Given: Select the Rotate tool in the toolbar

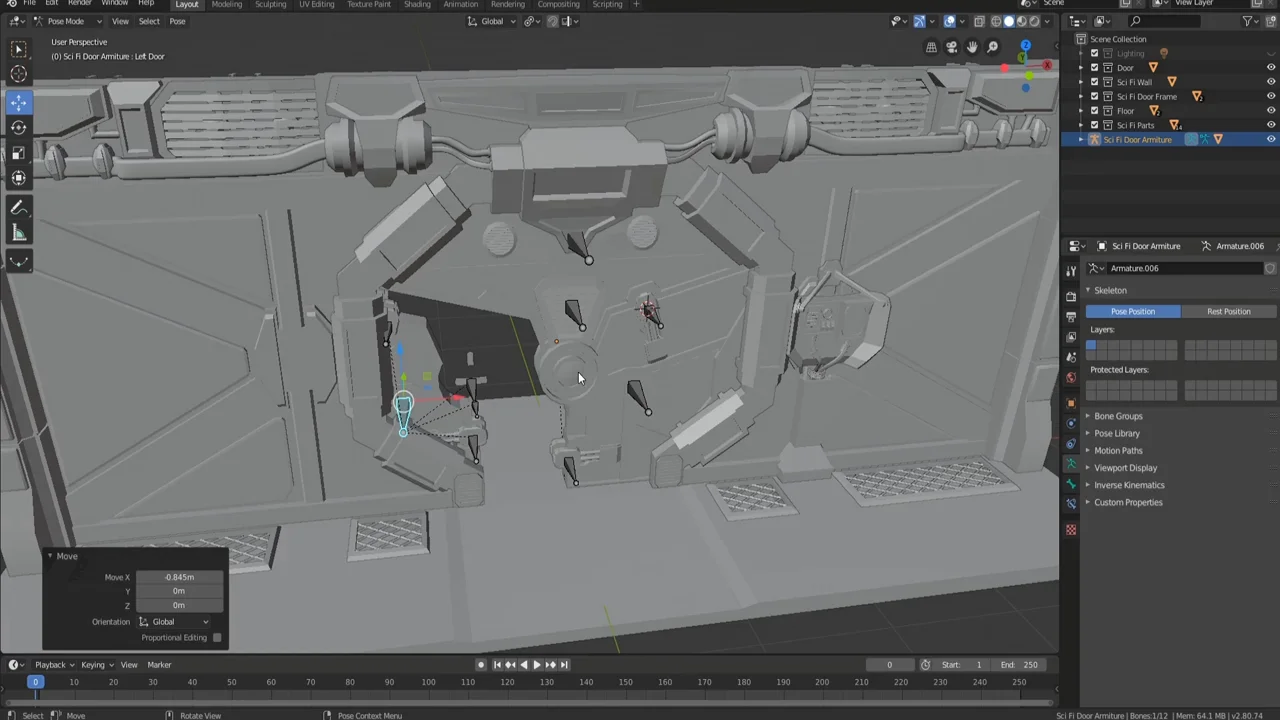Looking at the screenshot, I should pos(18,127).
